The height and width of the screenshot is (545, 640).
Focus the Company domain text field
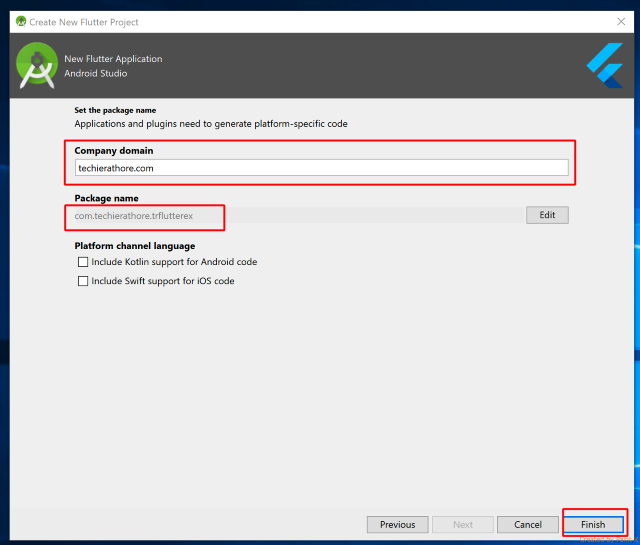click(x=321, y=168)
